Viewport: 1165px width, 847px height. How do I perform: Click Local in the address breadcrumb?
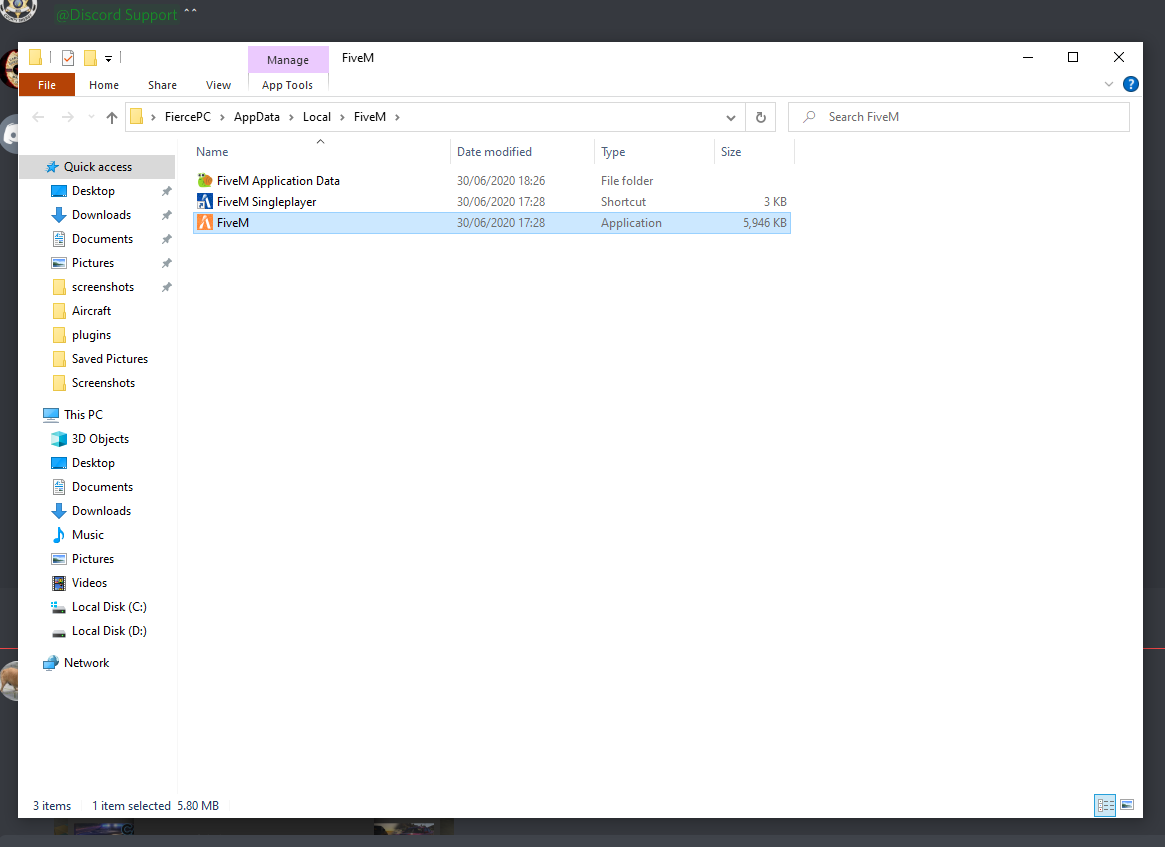317,117
